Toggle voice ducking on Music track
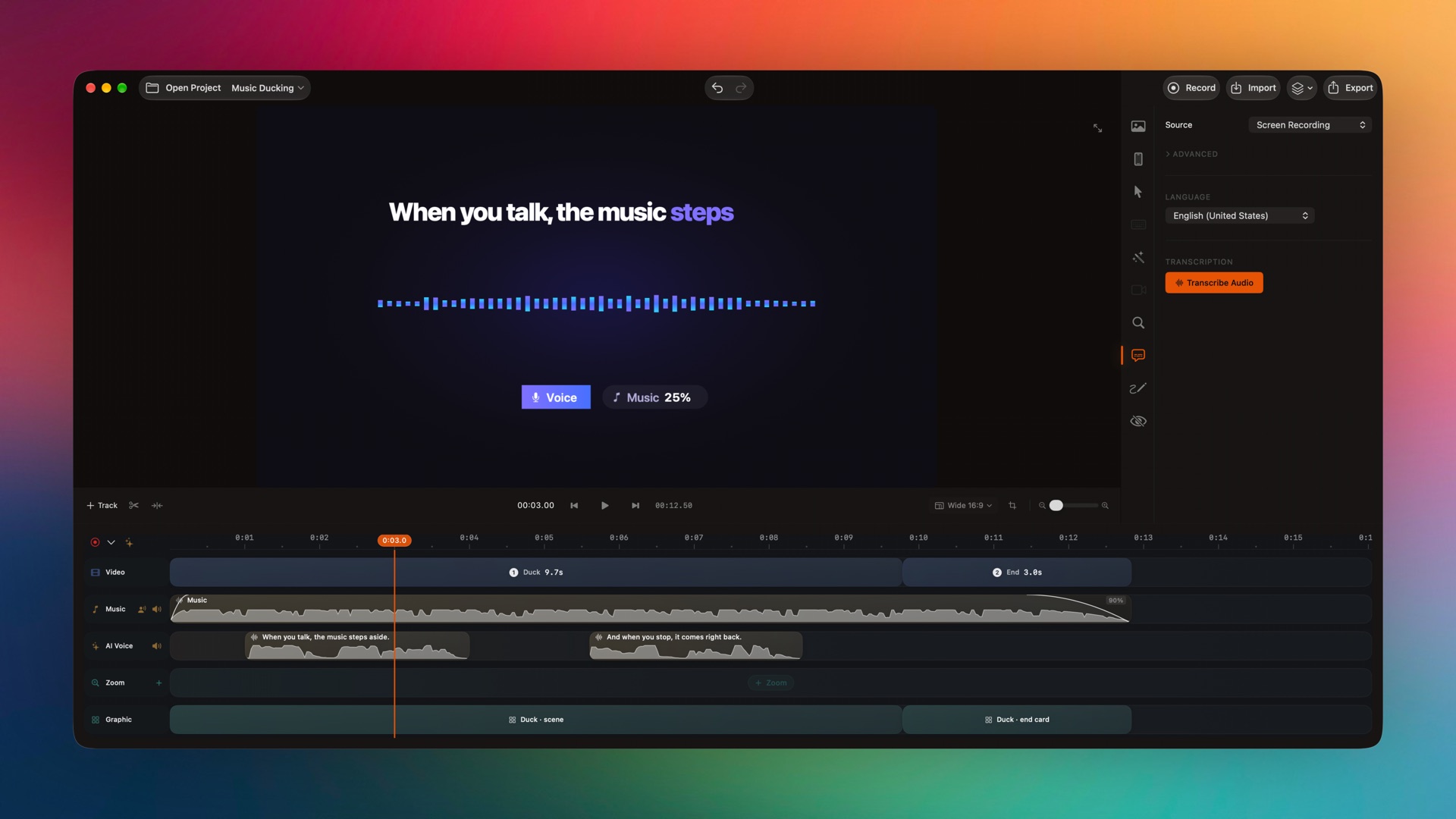 pos(142,609)
